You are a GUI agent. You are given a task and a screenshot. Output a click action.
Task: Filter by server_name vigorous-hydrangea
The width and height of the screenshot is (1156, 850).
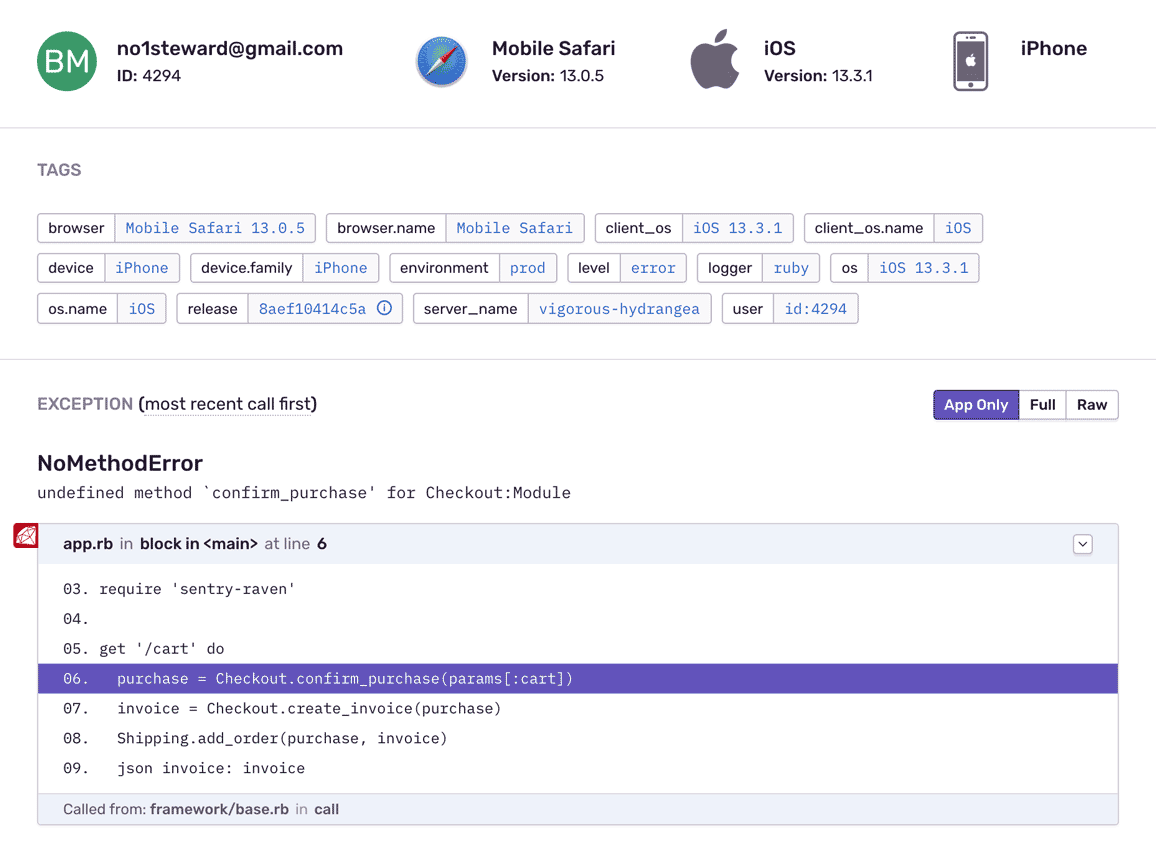[x=619, y=309]
